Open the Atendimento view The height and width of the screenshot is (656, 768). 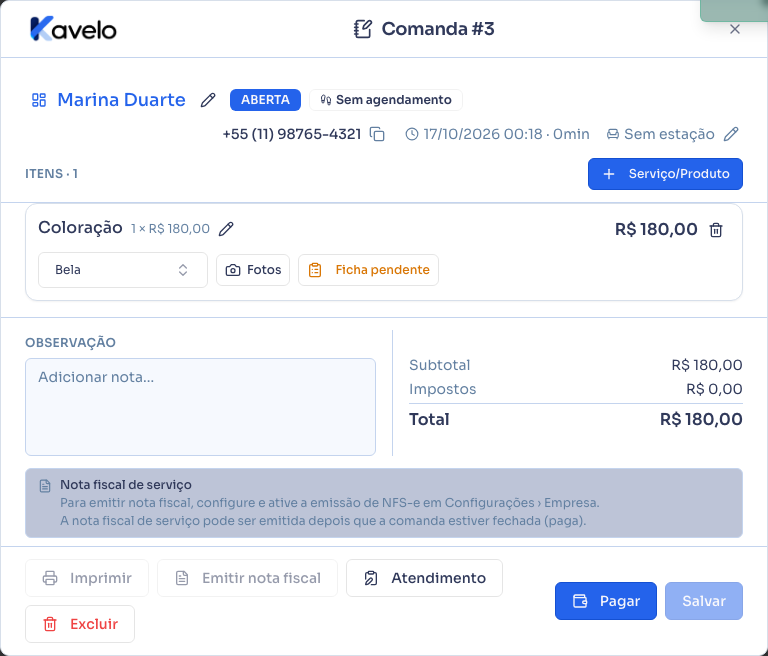coord(424,578)
